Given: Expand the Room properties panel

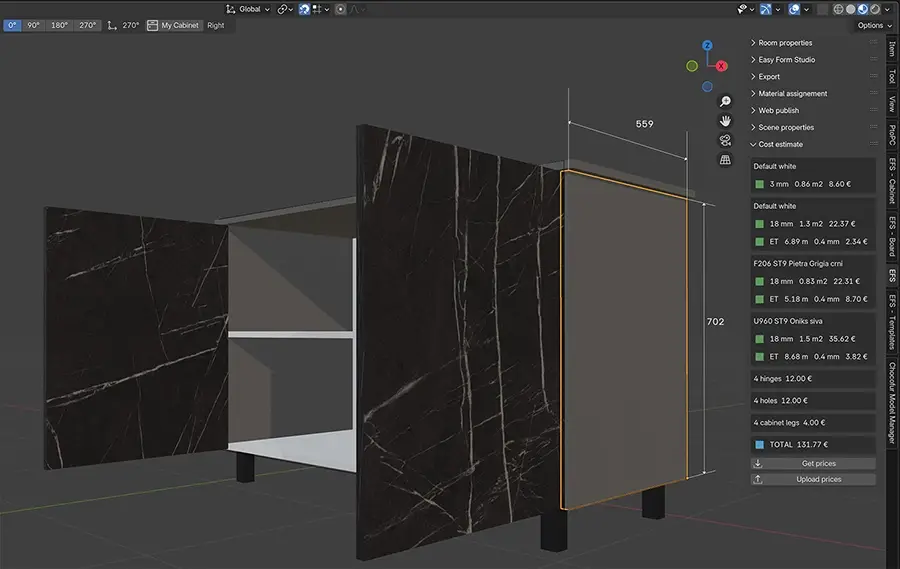Looking at the screenshot, I should 785,43.
